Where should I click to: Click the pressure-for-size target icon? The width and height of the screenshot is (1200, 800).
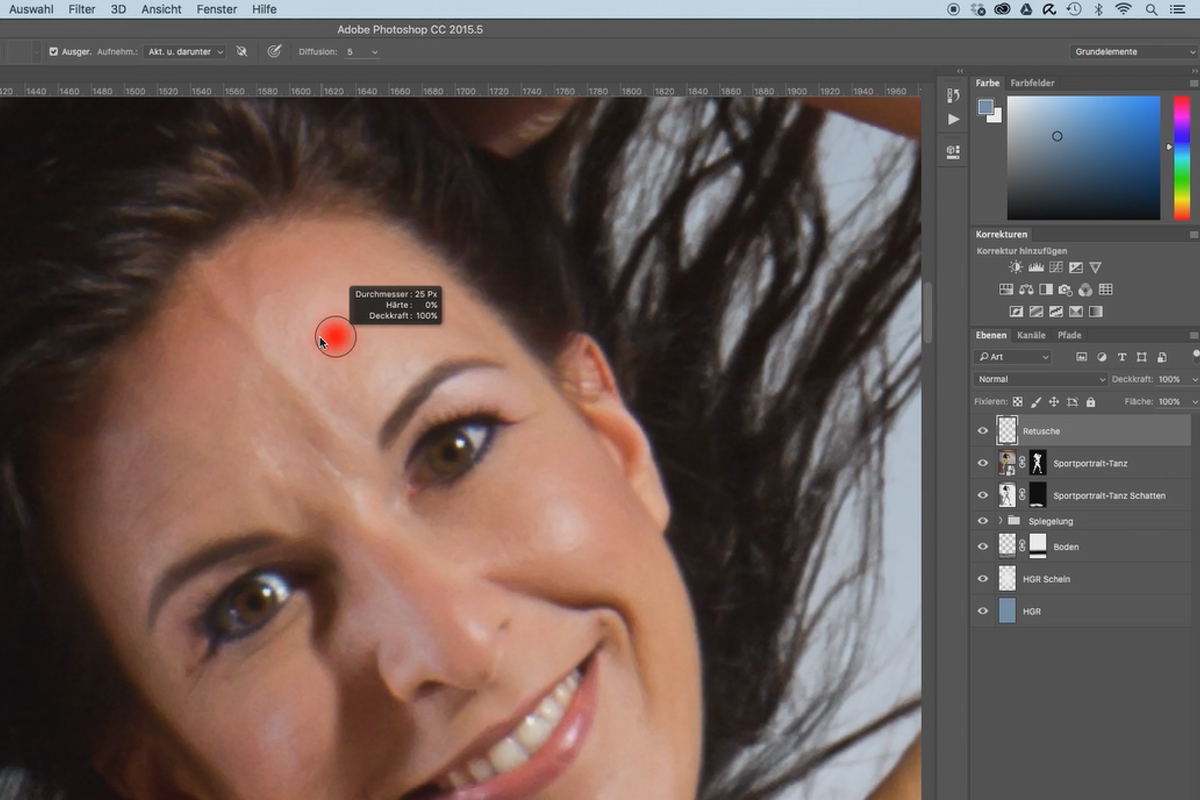(x=274, y=51)
